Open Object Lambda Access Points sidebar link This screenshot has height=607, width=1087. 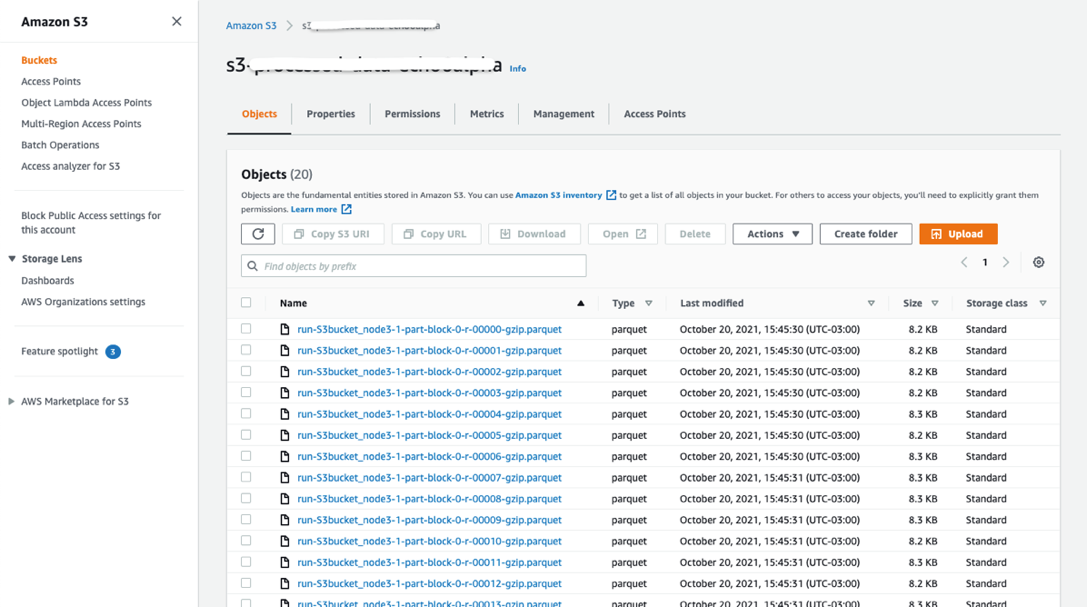[87, 103]
